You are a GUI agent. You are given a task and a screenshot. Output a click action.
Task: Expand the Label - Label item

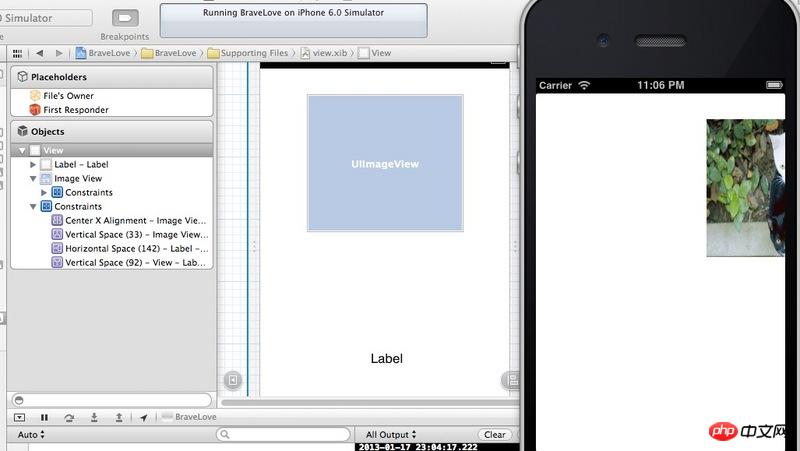[x=33, y=164]
